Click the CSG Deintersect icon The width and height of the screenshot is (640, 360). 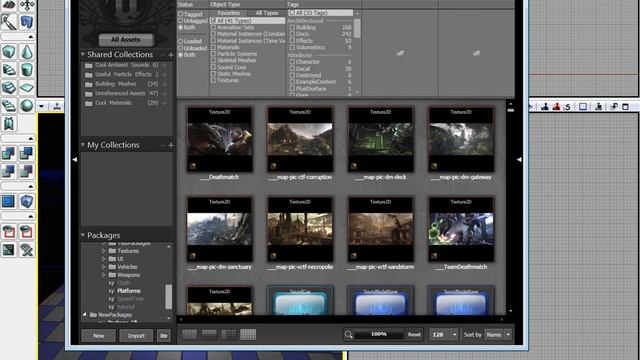point(27,171)
